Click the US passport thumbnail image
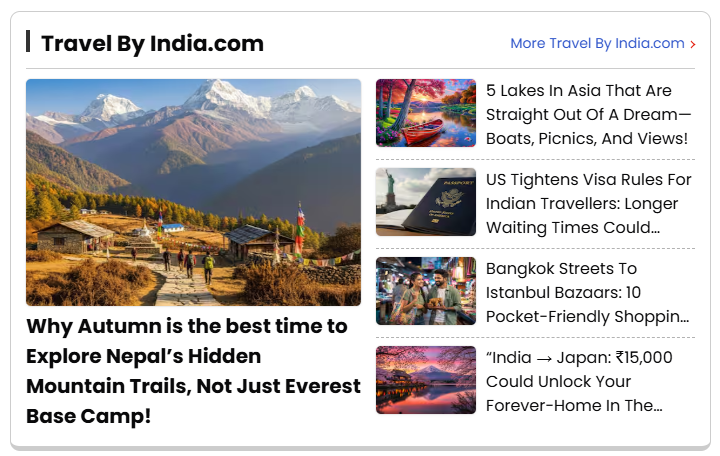 pos(426,202)
